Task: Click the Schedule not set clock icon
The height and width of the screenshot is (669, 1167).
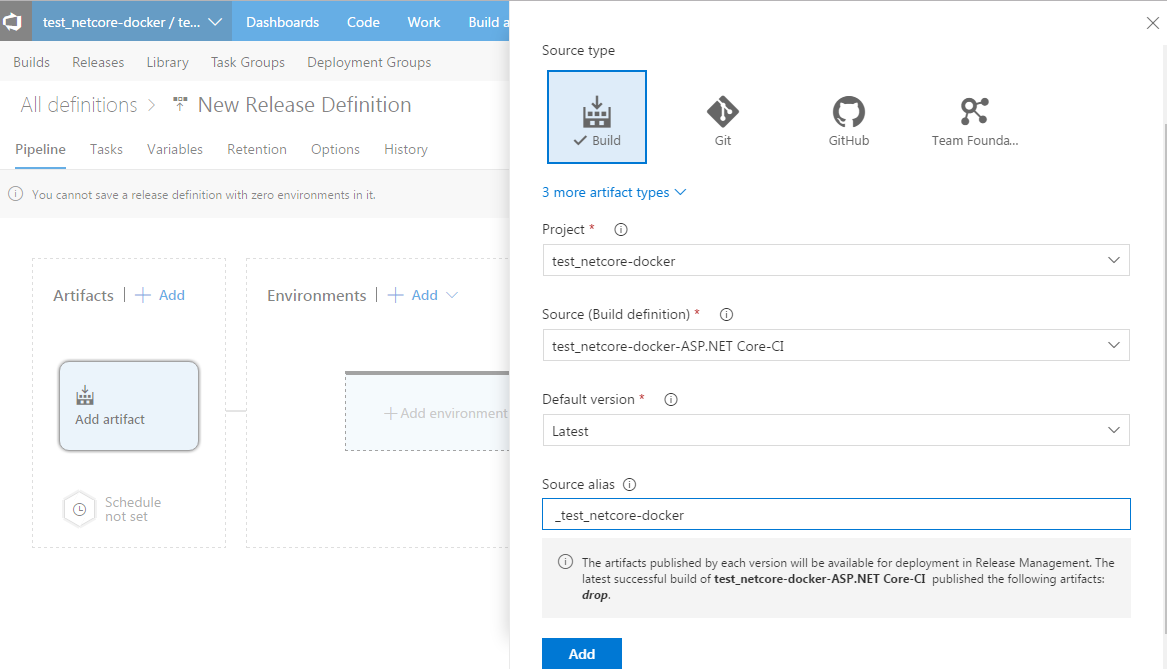Action: click(80, 510)
